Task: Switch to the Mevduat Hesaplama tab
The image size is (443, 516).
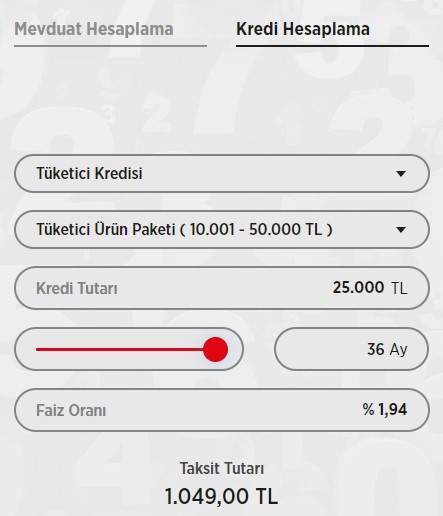Action: pos(94,29)
